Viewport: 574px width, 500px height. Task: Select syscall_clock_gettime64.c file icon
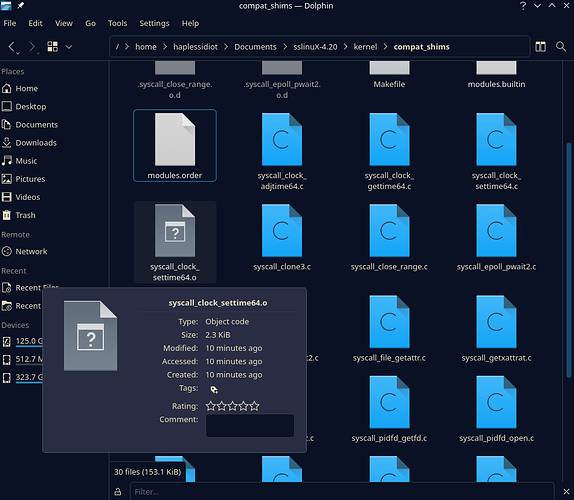pyautogui.click(x=389, y=139)
